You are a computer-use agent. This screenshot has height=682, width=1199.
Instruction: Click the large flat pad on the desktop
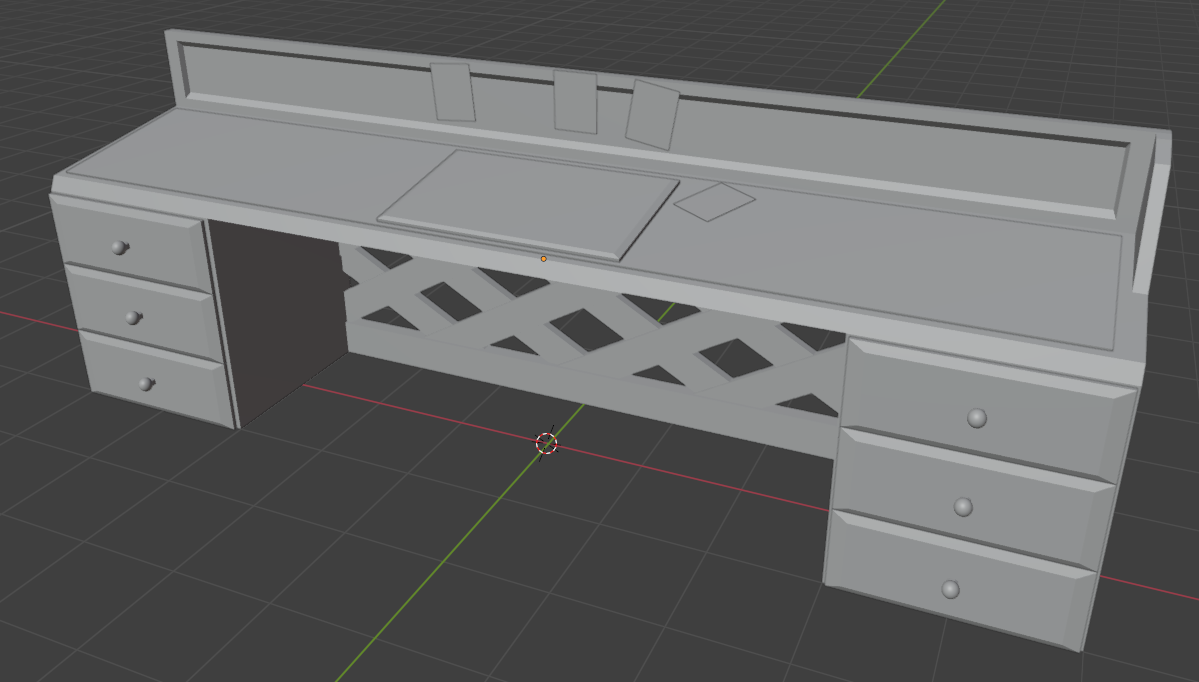(x=525, y=199)
